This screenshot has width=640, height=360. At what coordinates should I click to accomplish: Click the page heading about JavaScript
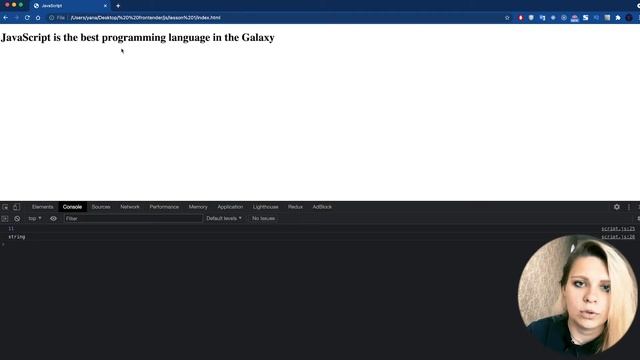coord(138,38)
